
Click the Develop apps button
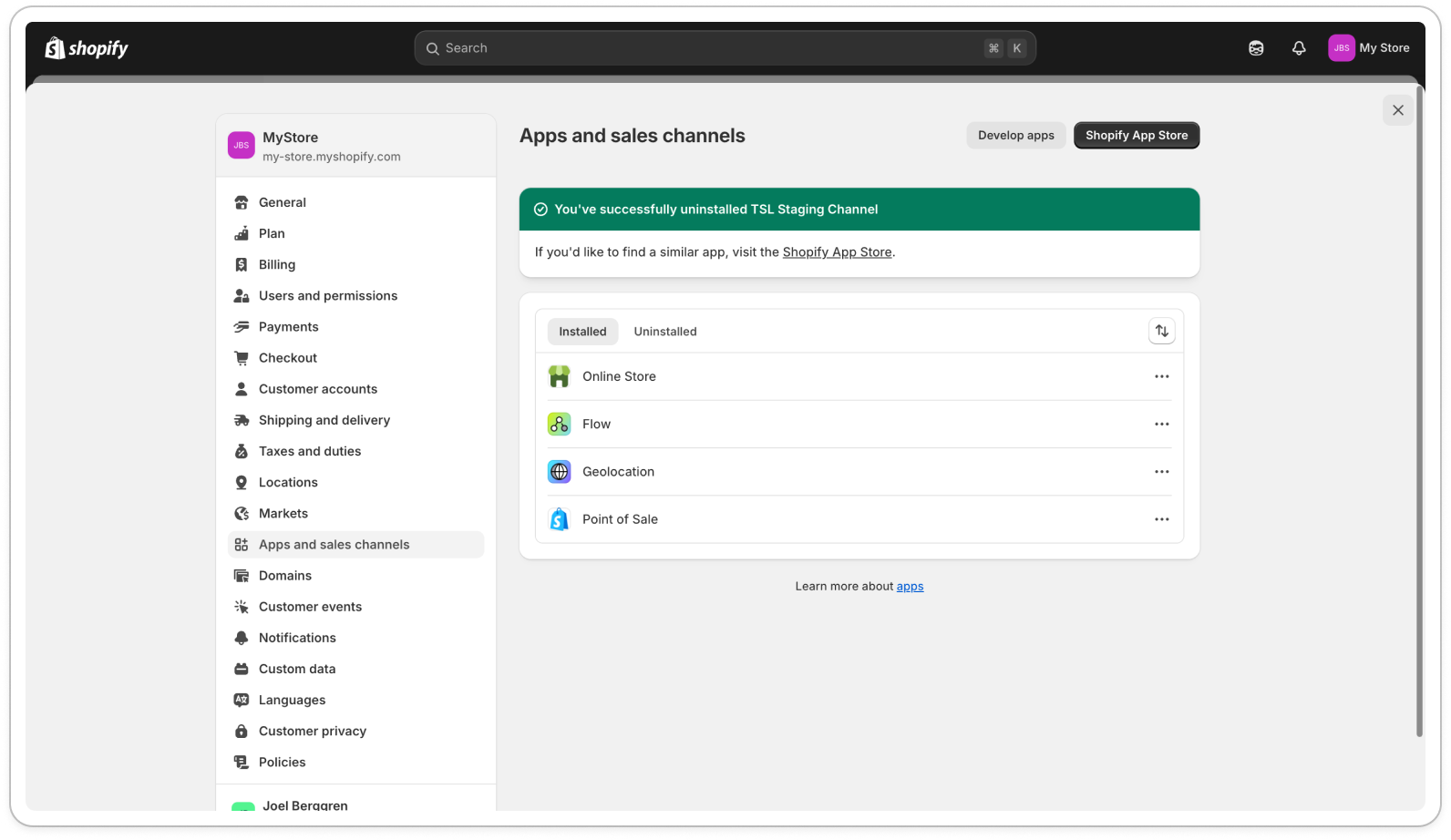pos(1015,135)
